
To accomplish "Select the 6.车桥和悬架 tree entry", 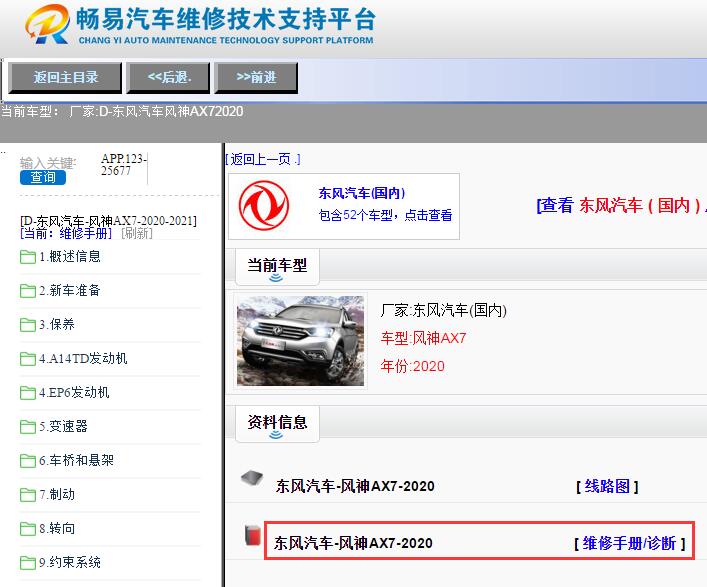I will point(76,460).
